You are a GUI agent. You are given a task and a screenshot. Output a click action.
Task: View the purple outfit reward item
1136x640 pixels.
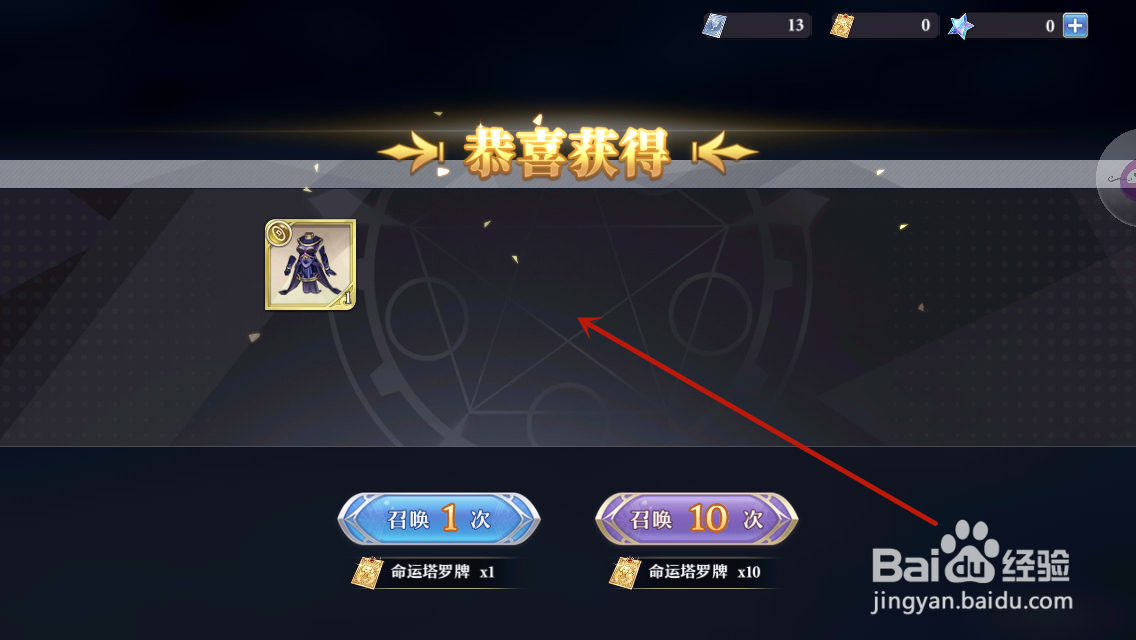pyautogui.click(x=311, y=265)
